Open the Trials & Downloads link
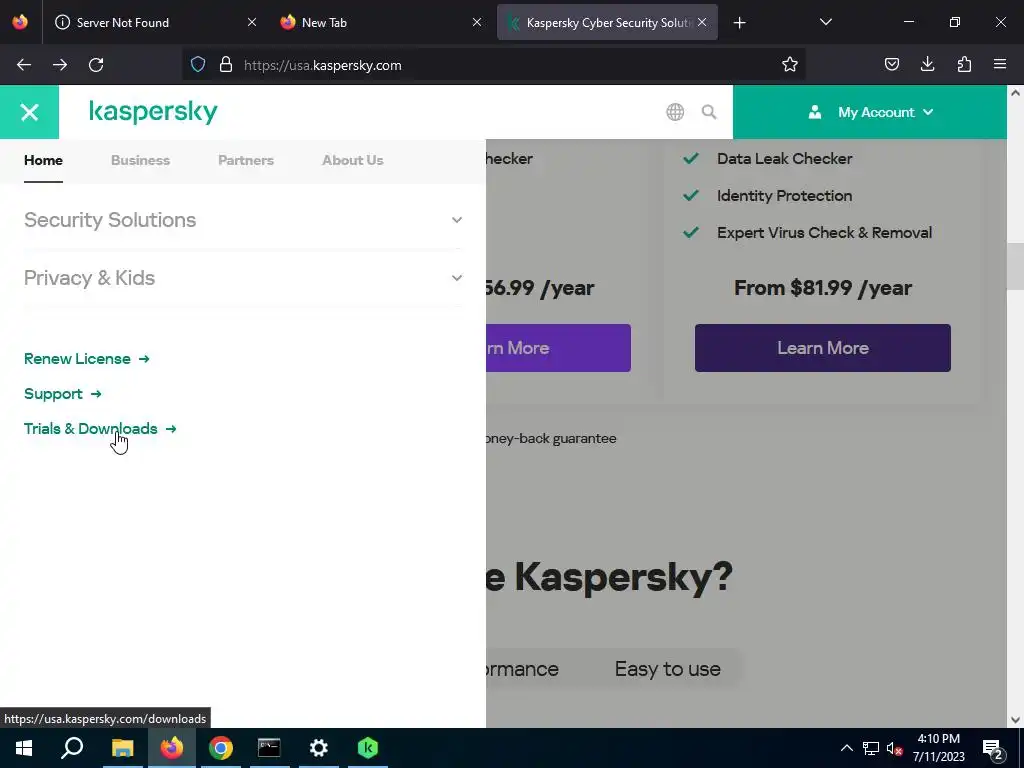The height and width of the screenshot is (768, 1024). click(100, 429)
